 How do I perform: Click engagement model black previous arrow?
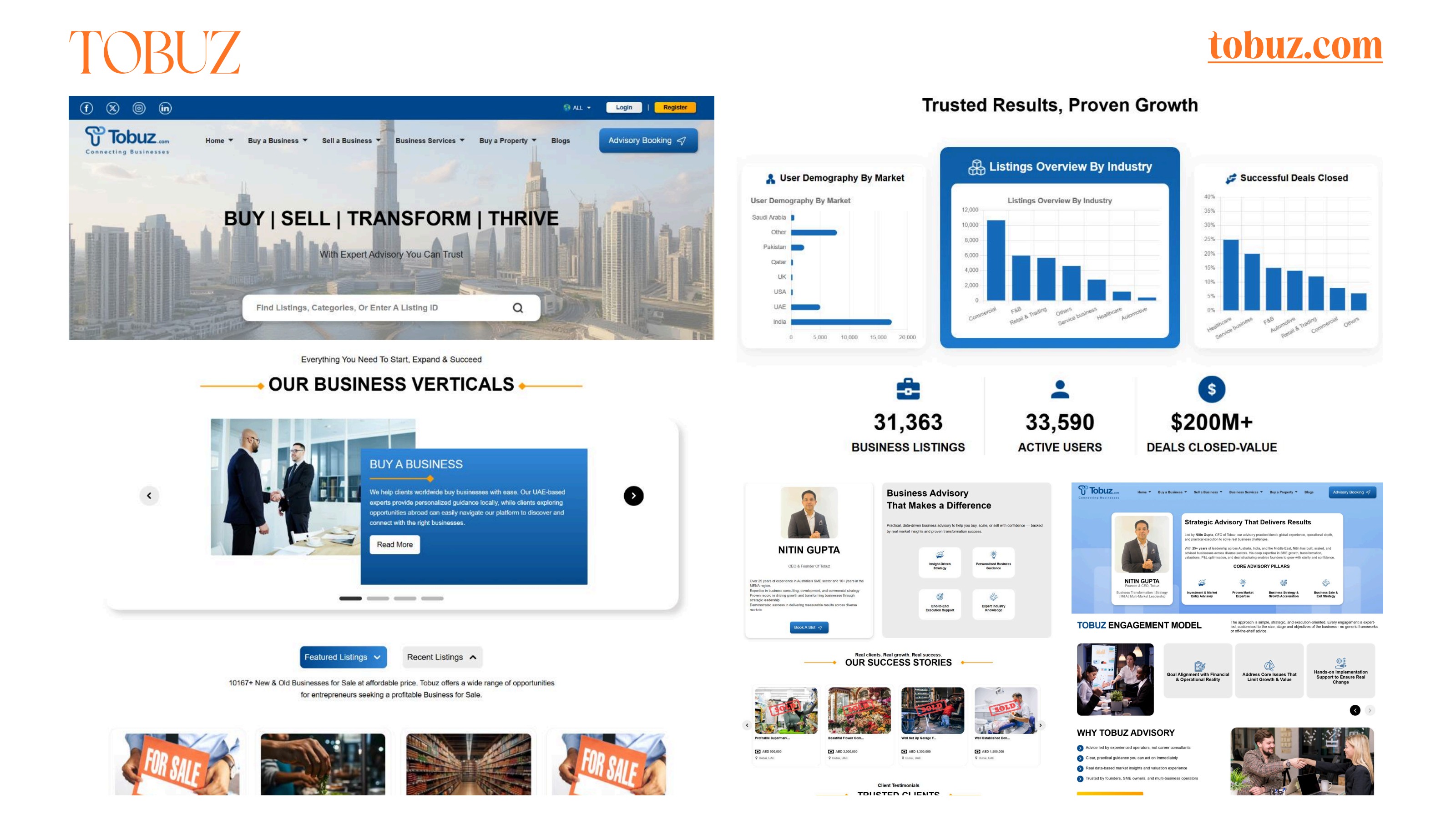point(1355,710)
